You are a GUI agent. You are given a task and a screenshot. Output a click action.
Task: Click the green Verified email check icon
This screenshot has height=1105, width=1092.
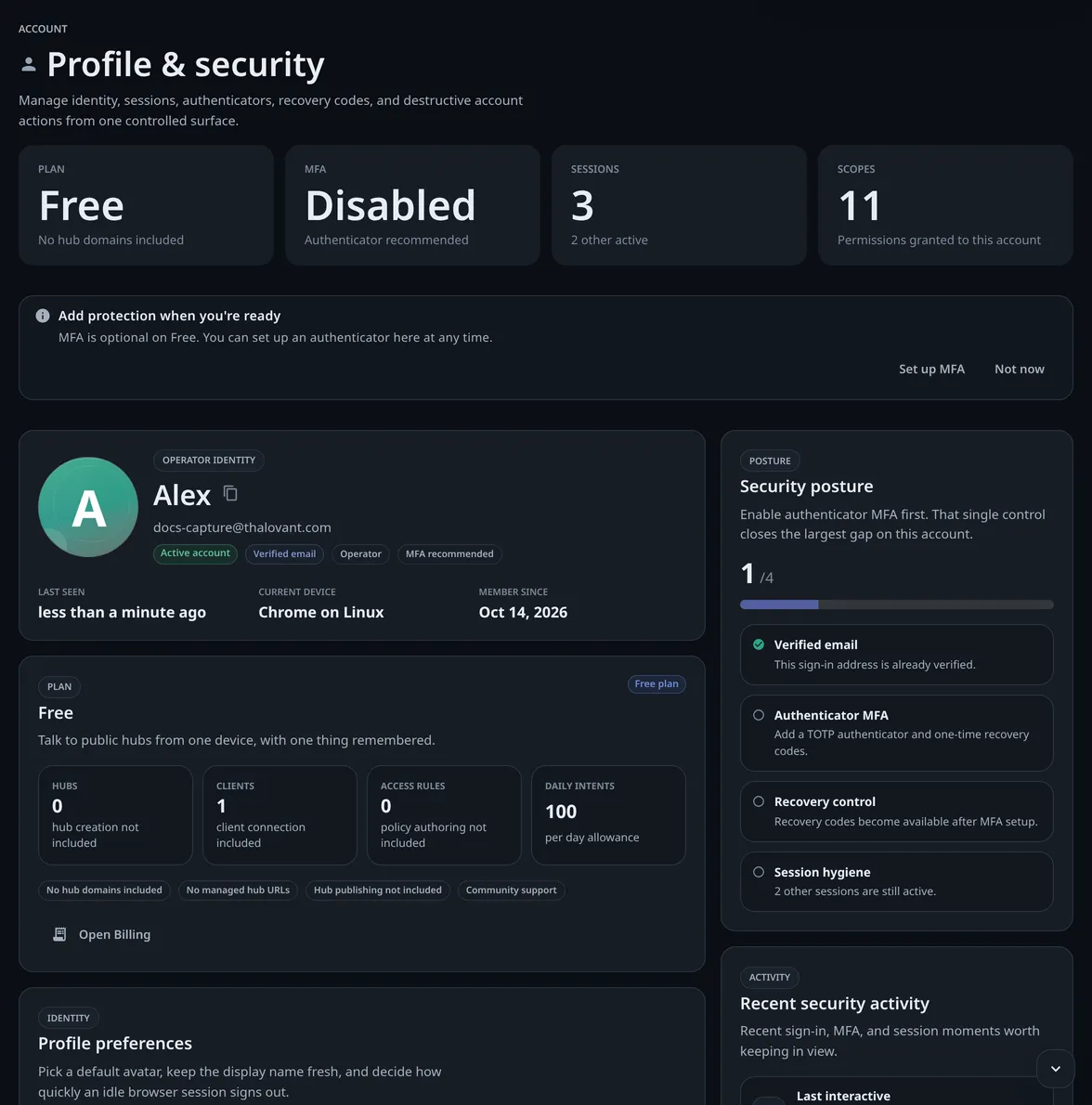759,644
